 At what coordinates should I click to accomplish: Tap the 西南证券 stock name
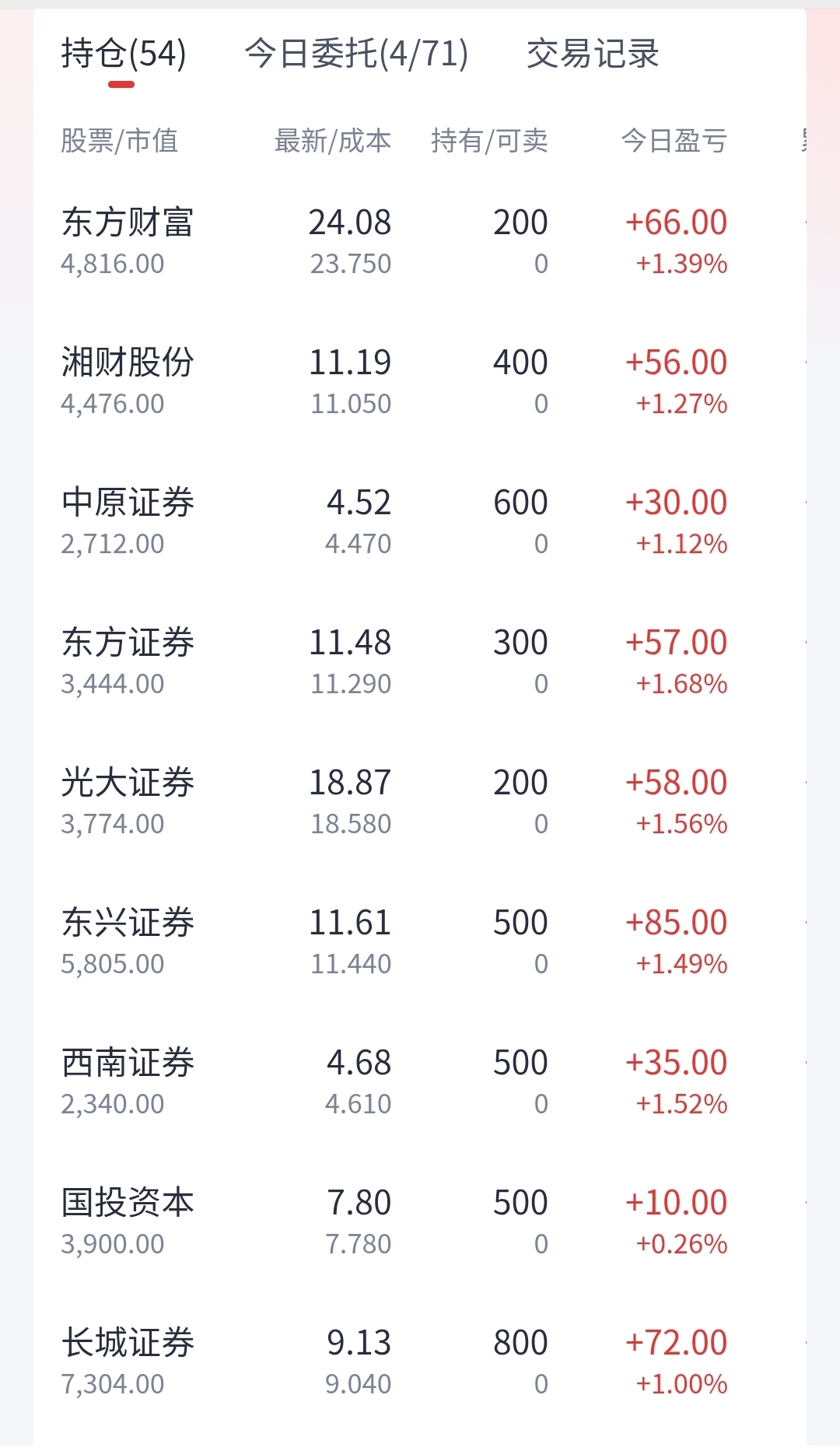[x=128, y=1063]
